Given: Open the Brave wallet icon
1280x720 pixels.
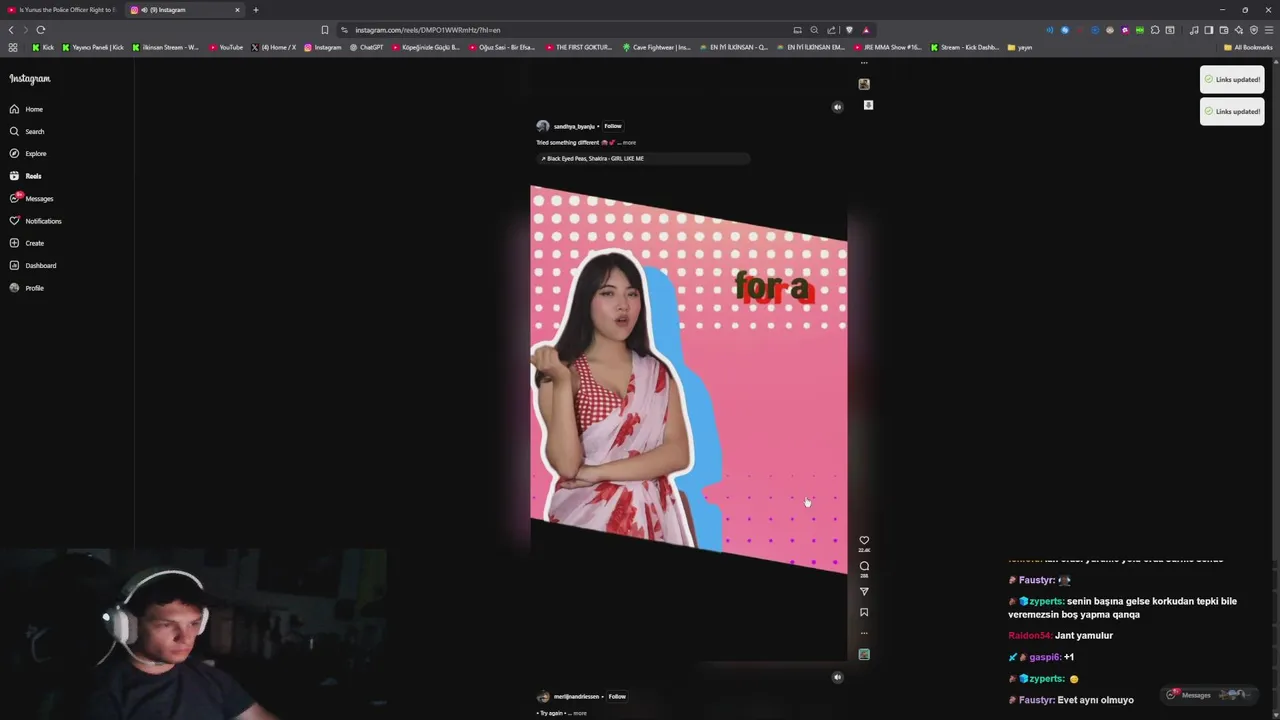Looking at the screenshot, I should 1223,30.
